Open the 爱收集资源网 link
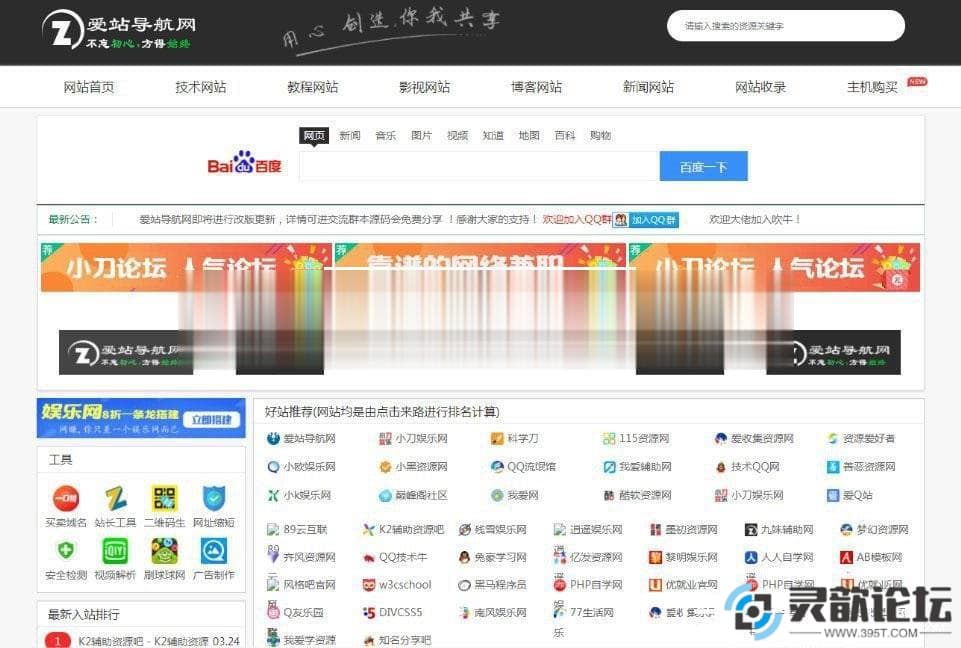Screen dimensions: 961x648 tap(762, 439)
